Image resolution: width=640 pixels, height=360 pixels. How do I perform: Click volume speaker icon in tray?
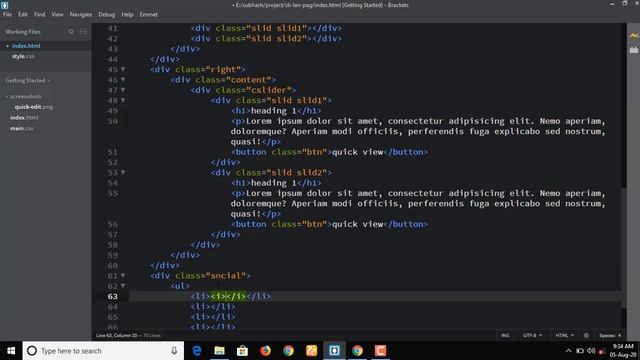(x=591, y=351)
